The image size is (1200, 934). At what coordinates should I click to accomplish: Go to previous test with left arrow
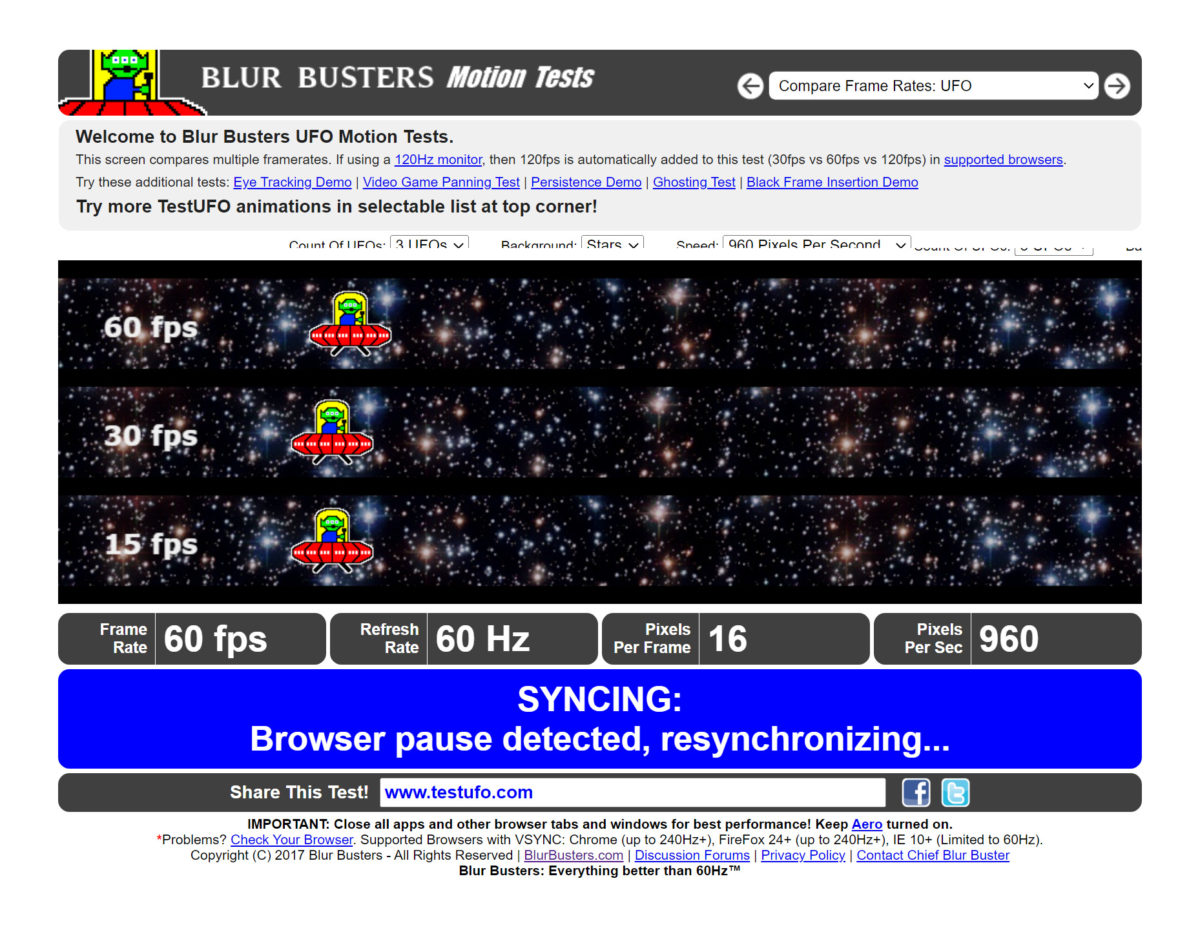(x=751, y=86)
